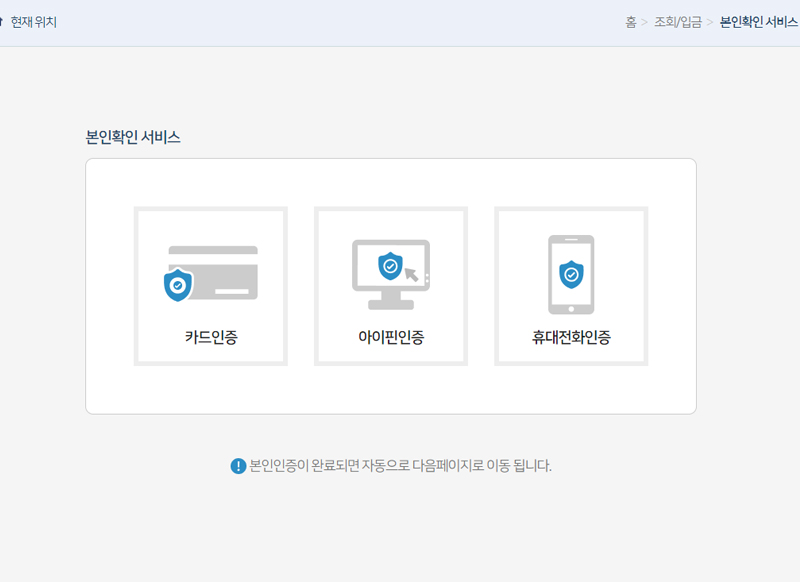Click the 본인인증이 완료되면 notice text
The height and width of the screenshot is (582, 800).
pos(400,466)
